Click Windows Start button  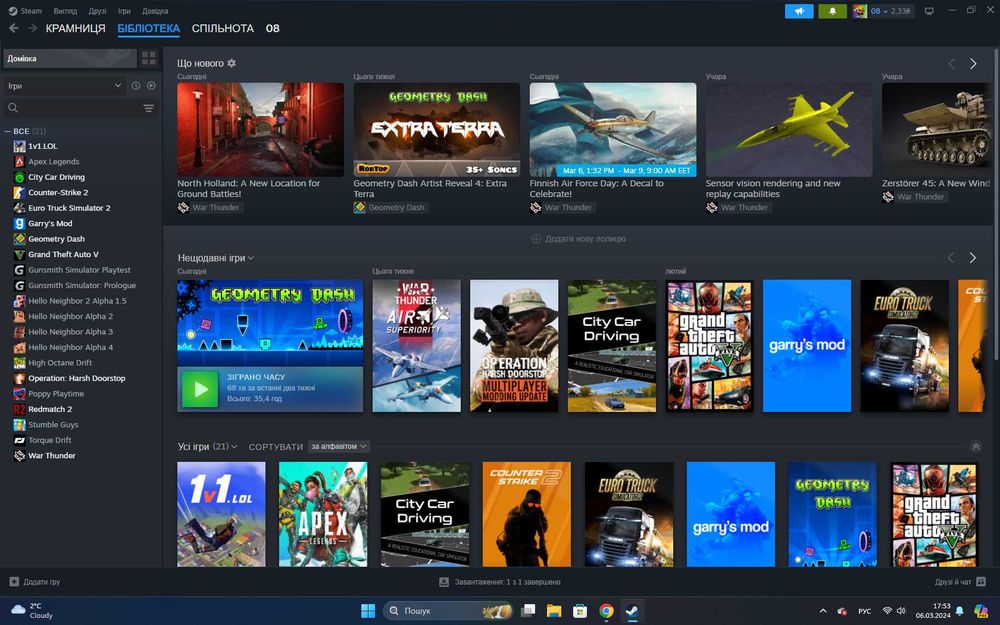[368, 610]
